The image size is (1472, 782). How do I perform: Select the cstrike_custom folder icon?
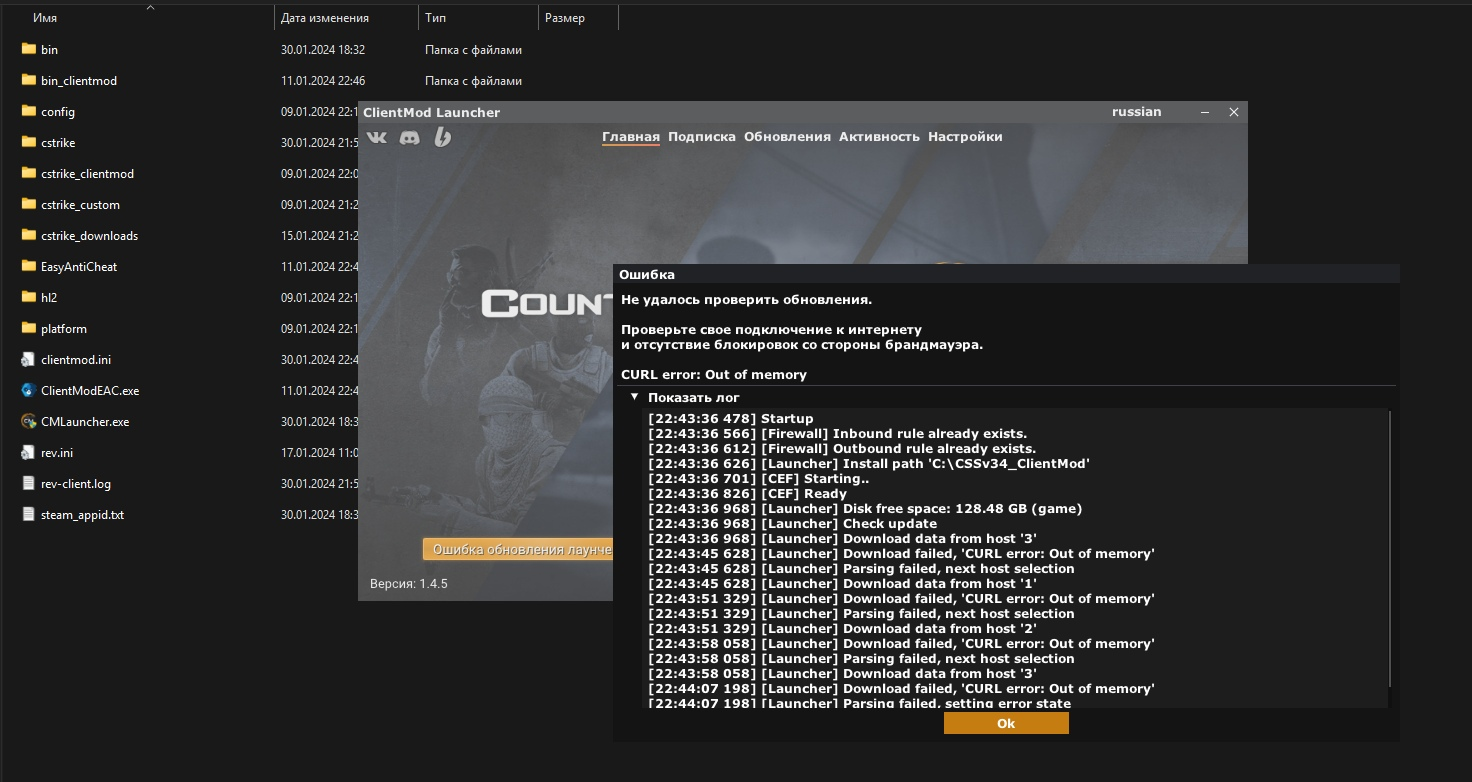click(x=28, y=204)
